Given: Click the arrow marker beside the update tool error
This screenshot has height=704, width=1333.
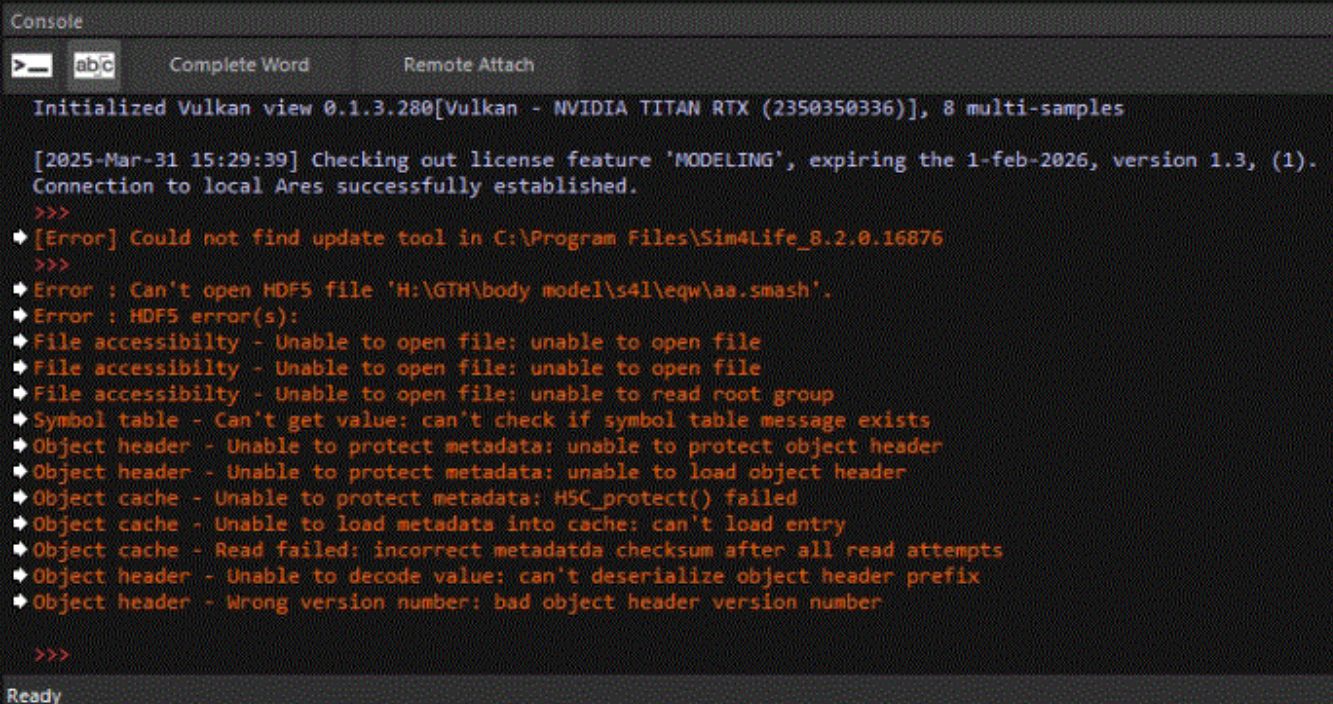Looking at the screenshot, I should pos(21,238).
